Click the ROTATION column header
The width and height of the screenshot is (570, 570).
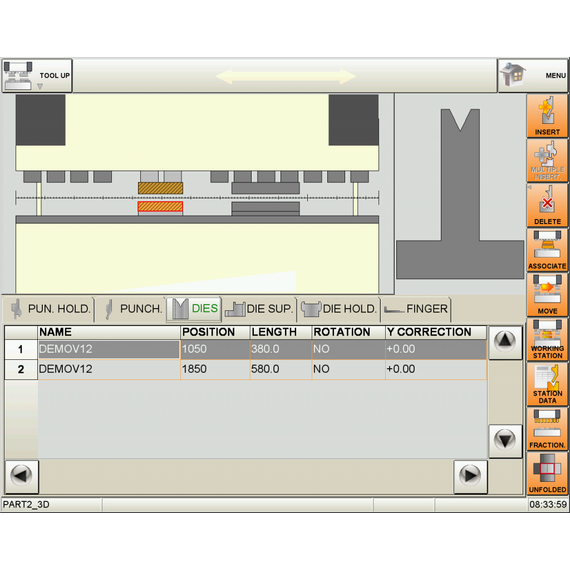(x=349, y=332)
